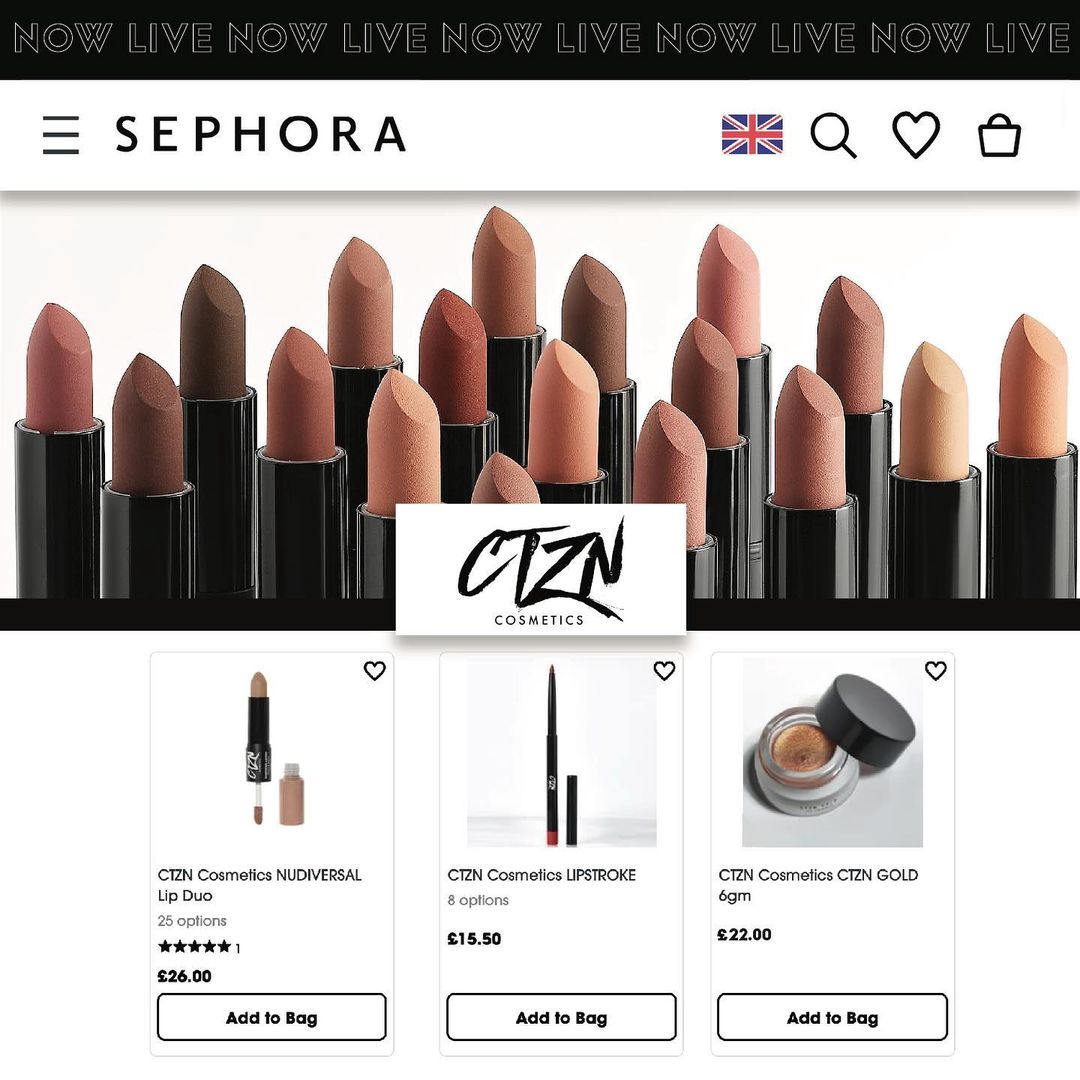Favorite the NUDIVERSAL Lip Duo with heart
The height and width of the screenshot is (1080, 1080).
click(375, 670)
